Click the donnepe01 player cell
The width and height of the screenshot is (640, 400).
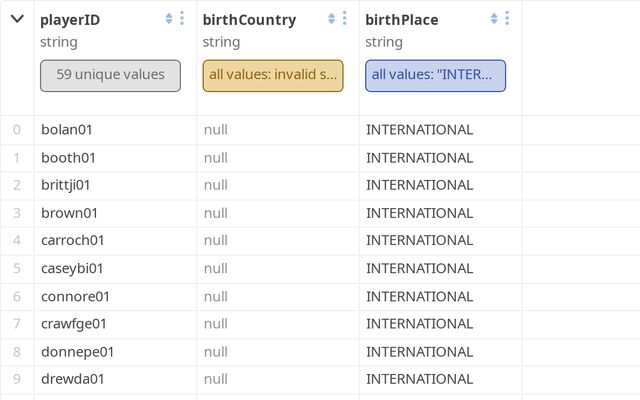pos(77,352)
